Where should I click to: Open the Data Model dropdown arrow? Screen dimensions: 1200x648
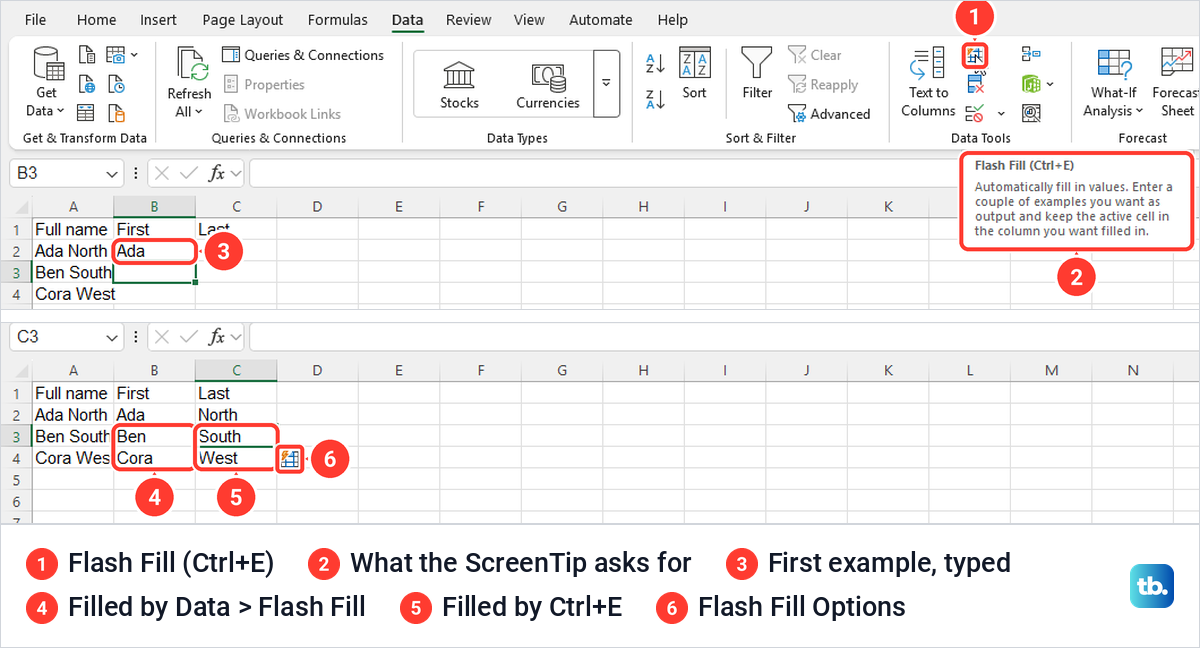point(1050,84)
